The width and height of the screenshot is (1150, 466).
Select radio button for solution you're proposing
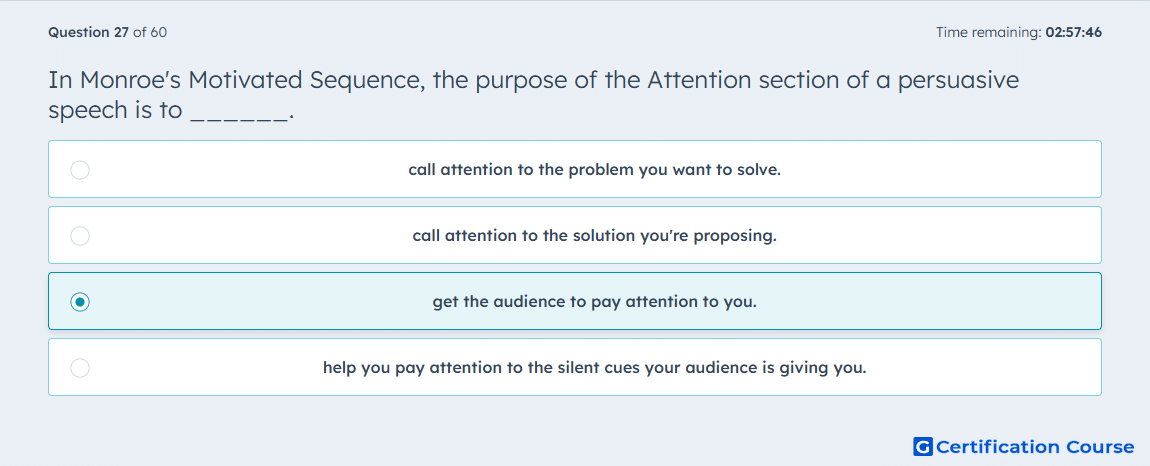coord(80,236)
